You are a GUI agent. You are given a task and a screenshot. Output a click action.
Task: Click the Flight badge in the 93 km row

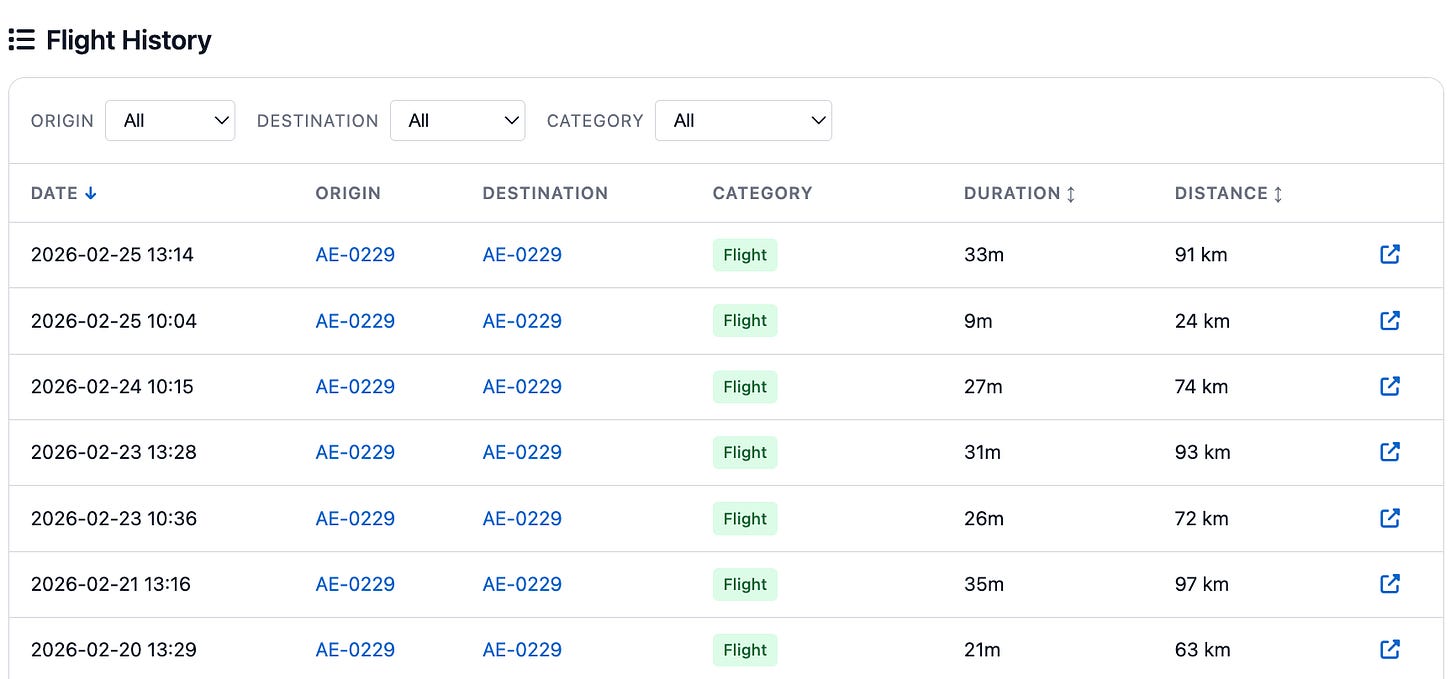coord(745,452)
